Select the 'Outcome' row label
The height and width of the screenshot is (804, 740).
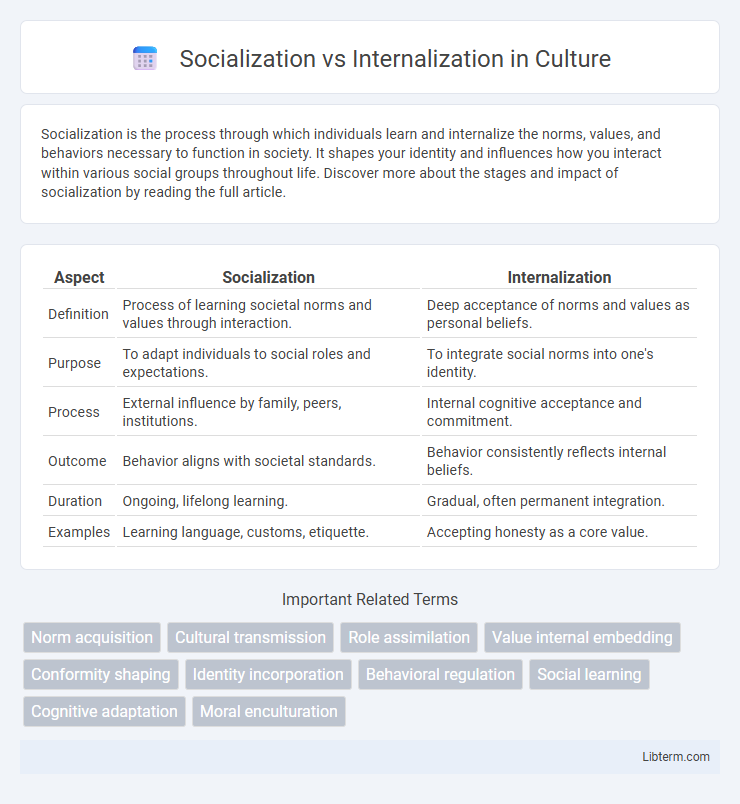pyautogui.click(x=77, y=460)
